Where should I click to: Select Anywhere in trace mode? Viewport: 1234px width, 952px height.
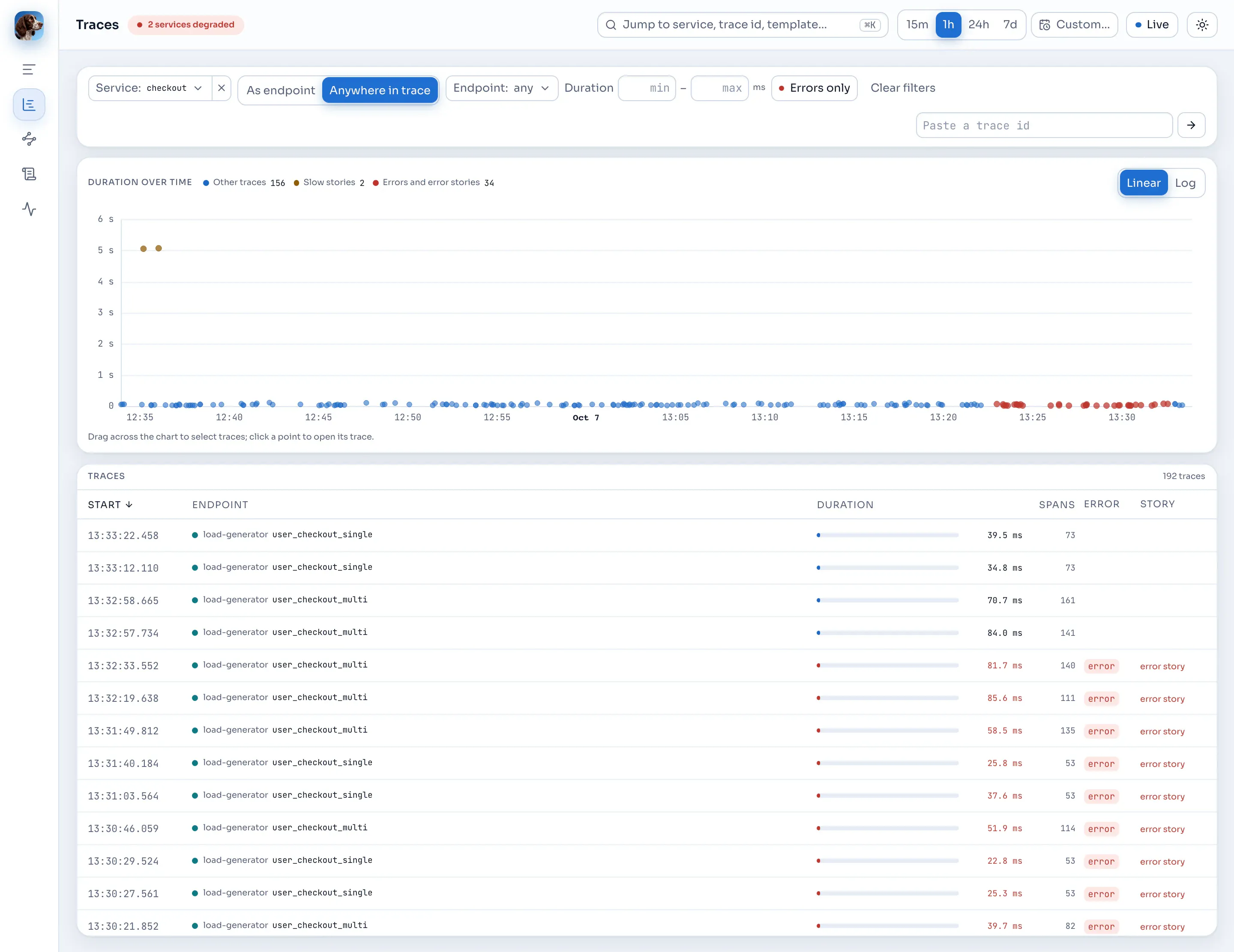pos(380,90)
